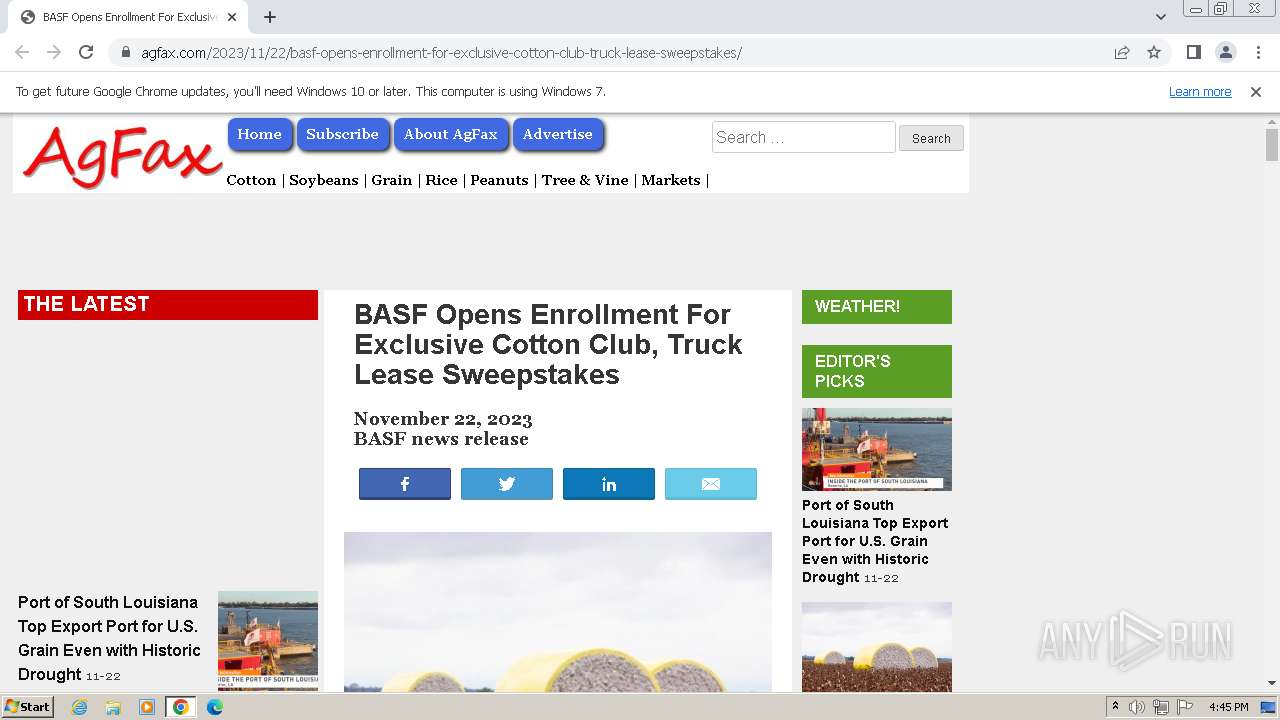Open Action Center flag icon
The width and height of the screenshot is (1280, 720).
click(x=1185, y=707)
